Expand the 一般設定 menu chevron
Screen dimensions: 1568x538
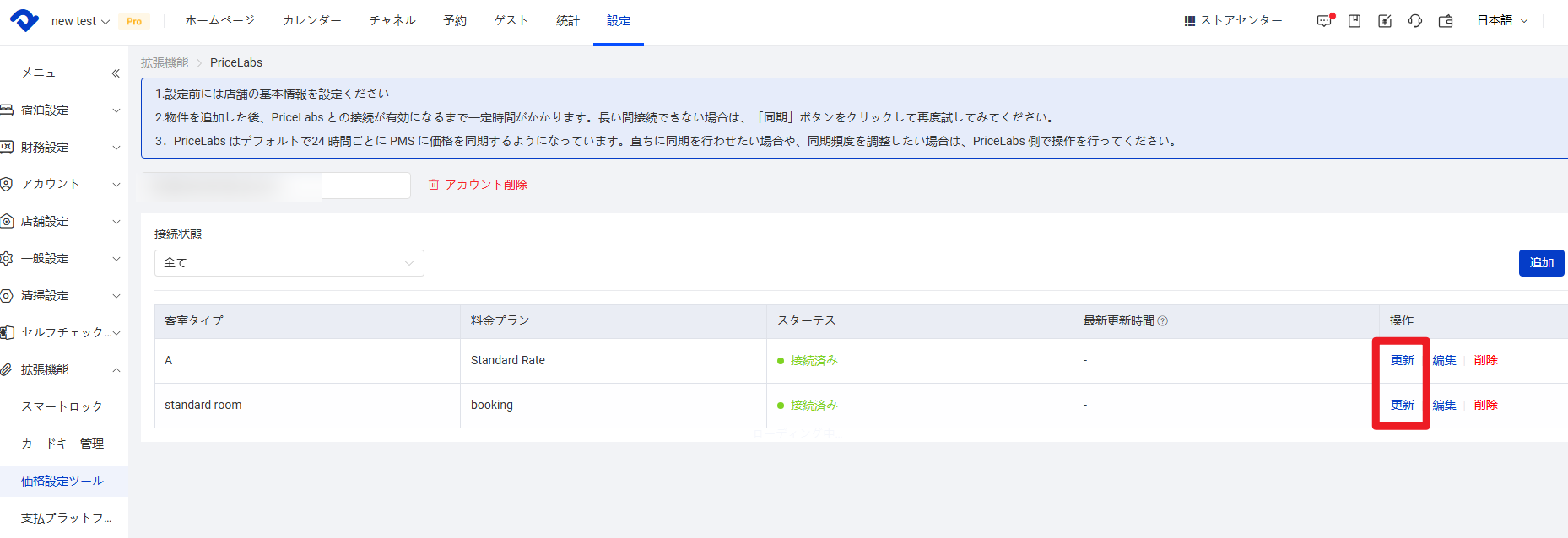pyautogui.click(x=116, y=259)
